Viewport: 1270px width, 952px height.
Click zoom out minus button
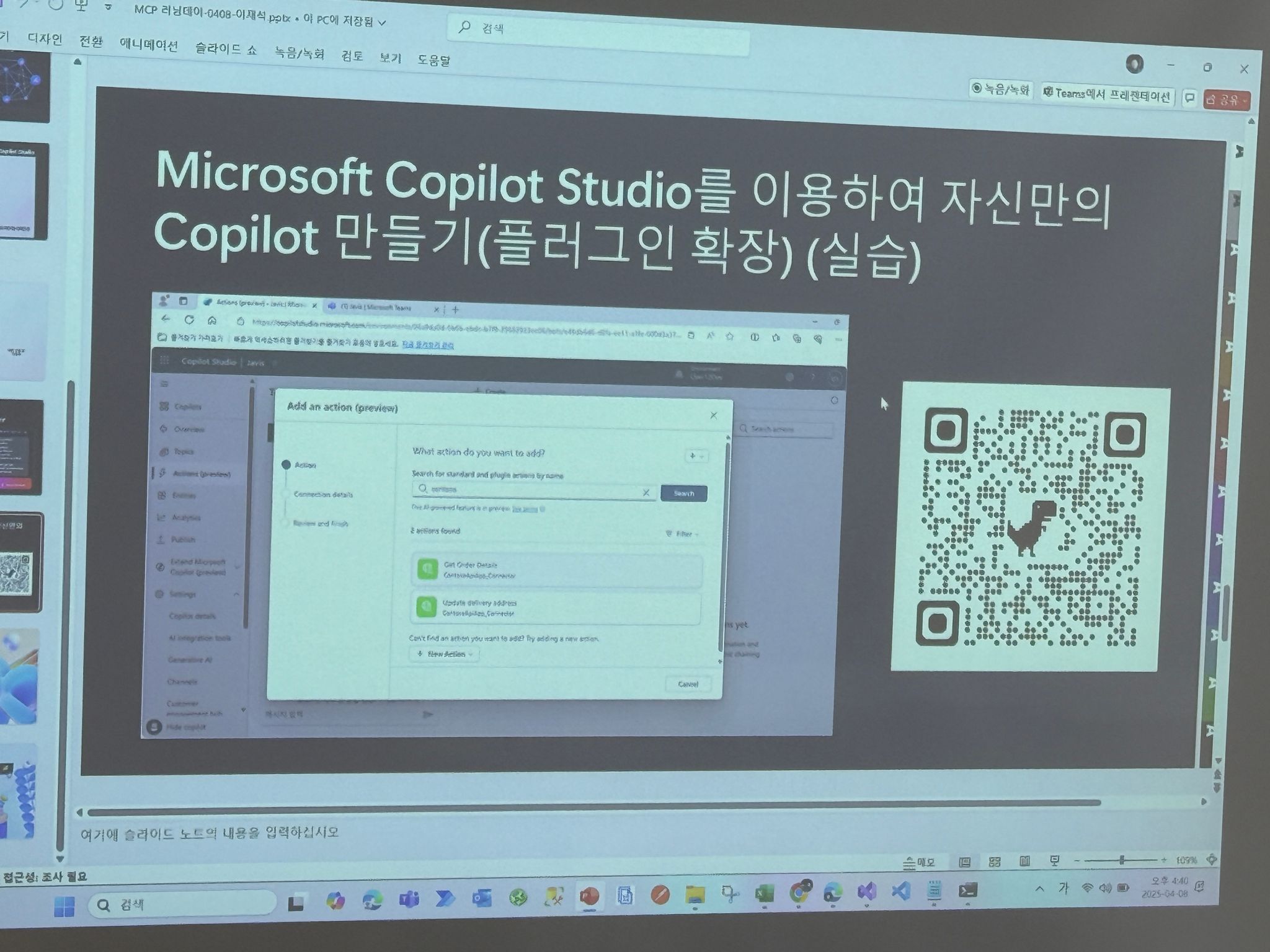click(x=1078, y=860)
